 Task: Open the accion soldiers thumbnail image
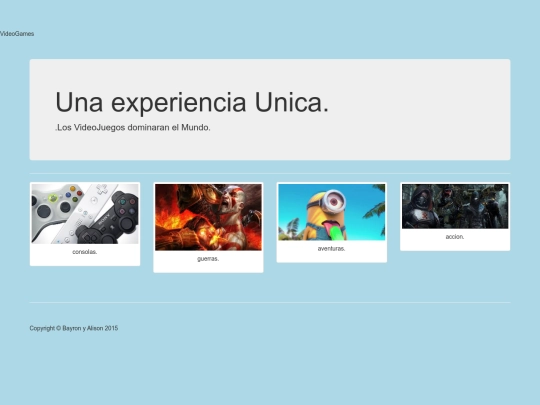[x=455, y=206]
